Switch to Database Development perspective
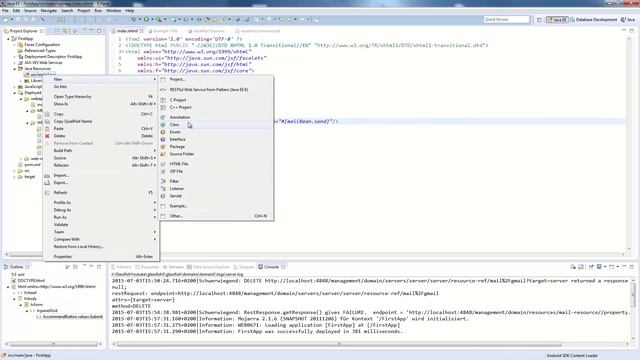 tap(593, 20)
